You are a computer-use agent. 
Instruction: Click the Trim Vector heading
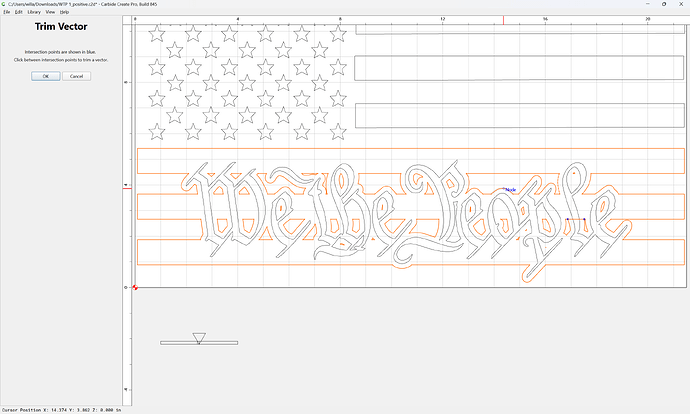pyautogui.click(x=61, y=26)
